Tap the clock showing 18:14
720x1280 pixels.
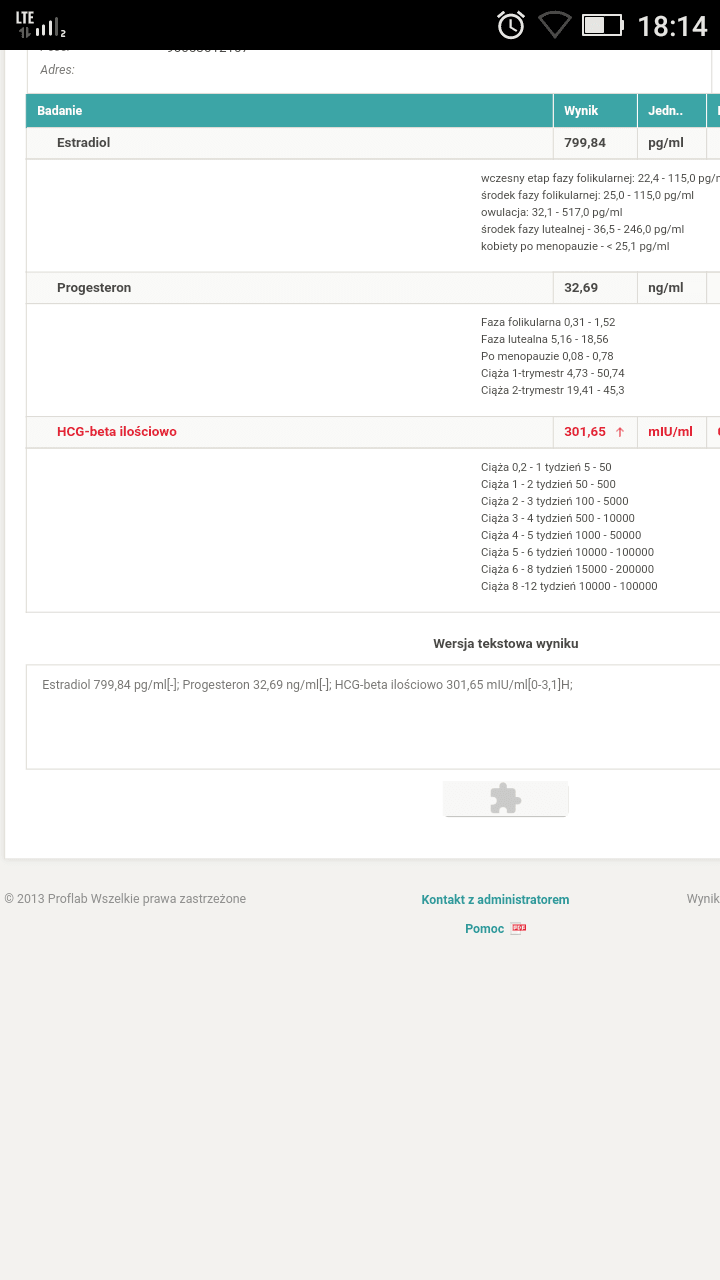click(672, 25)
